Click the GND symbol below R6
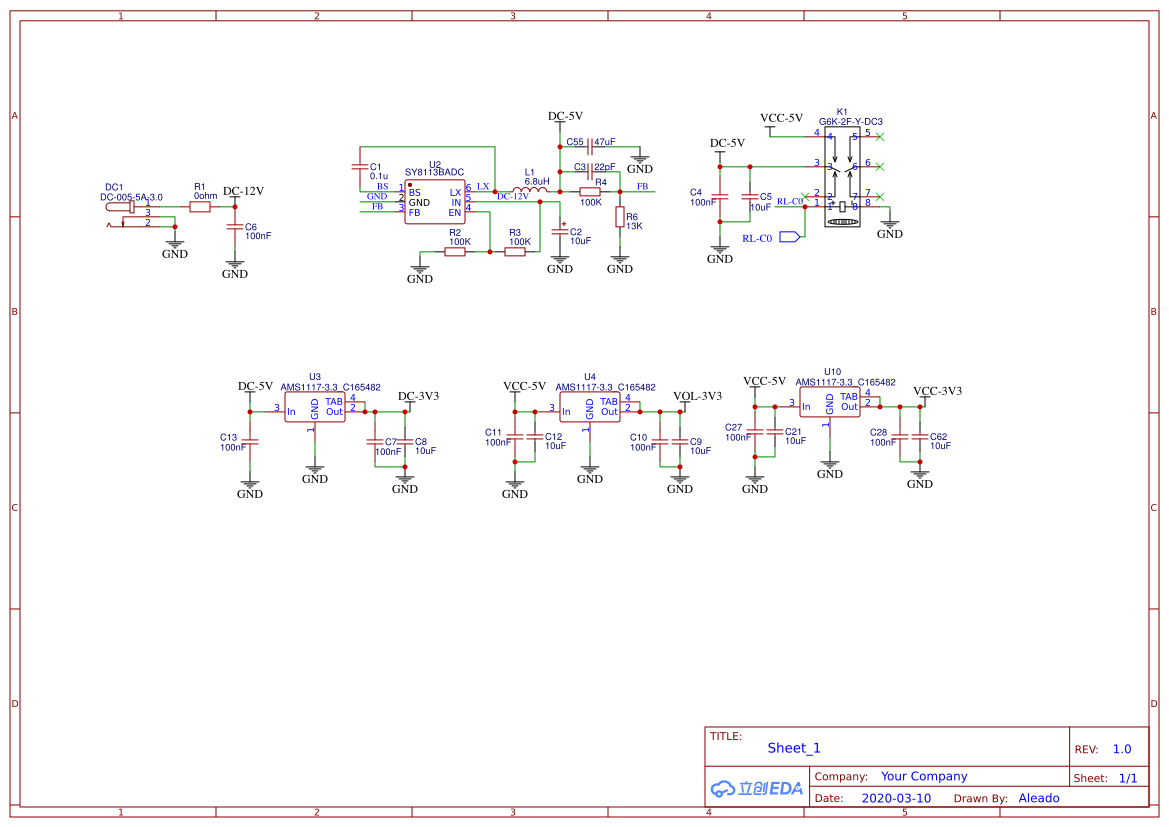Screen dimensions: 1169x827 pos(620,265)
